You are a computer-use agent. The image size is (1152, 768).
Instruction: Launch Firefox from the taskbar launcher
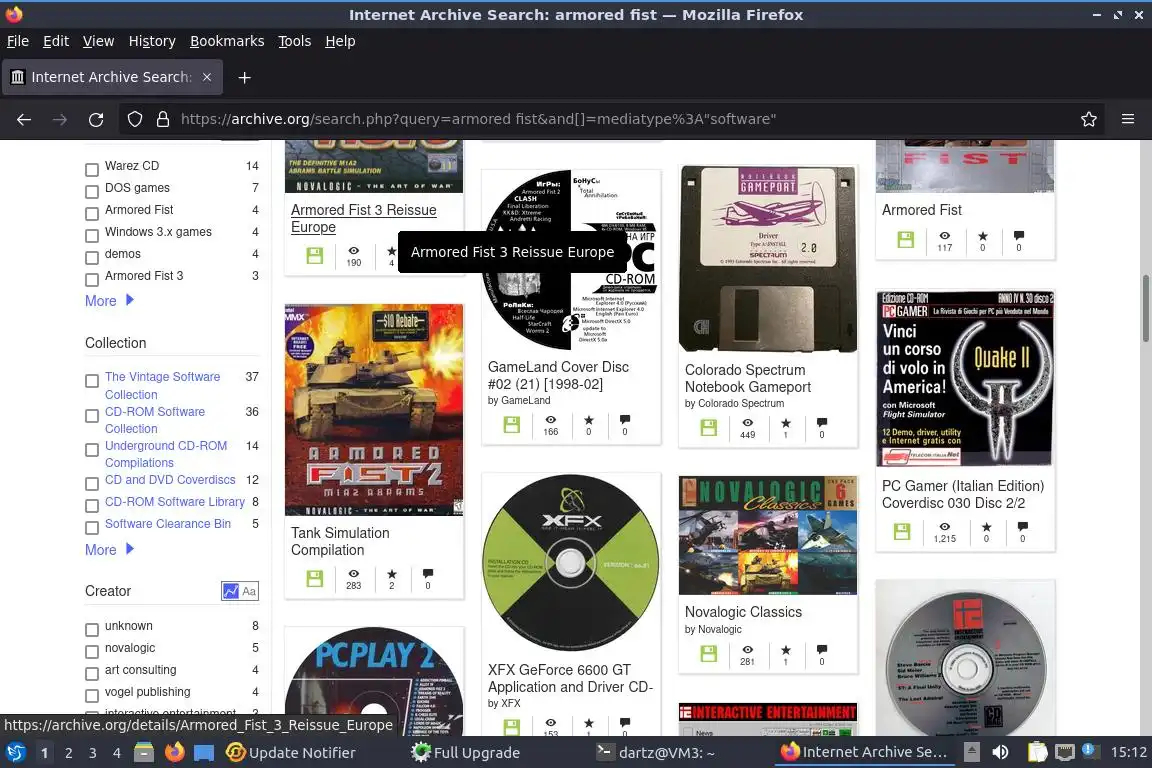[x=174, y=753]
